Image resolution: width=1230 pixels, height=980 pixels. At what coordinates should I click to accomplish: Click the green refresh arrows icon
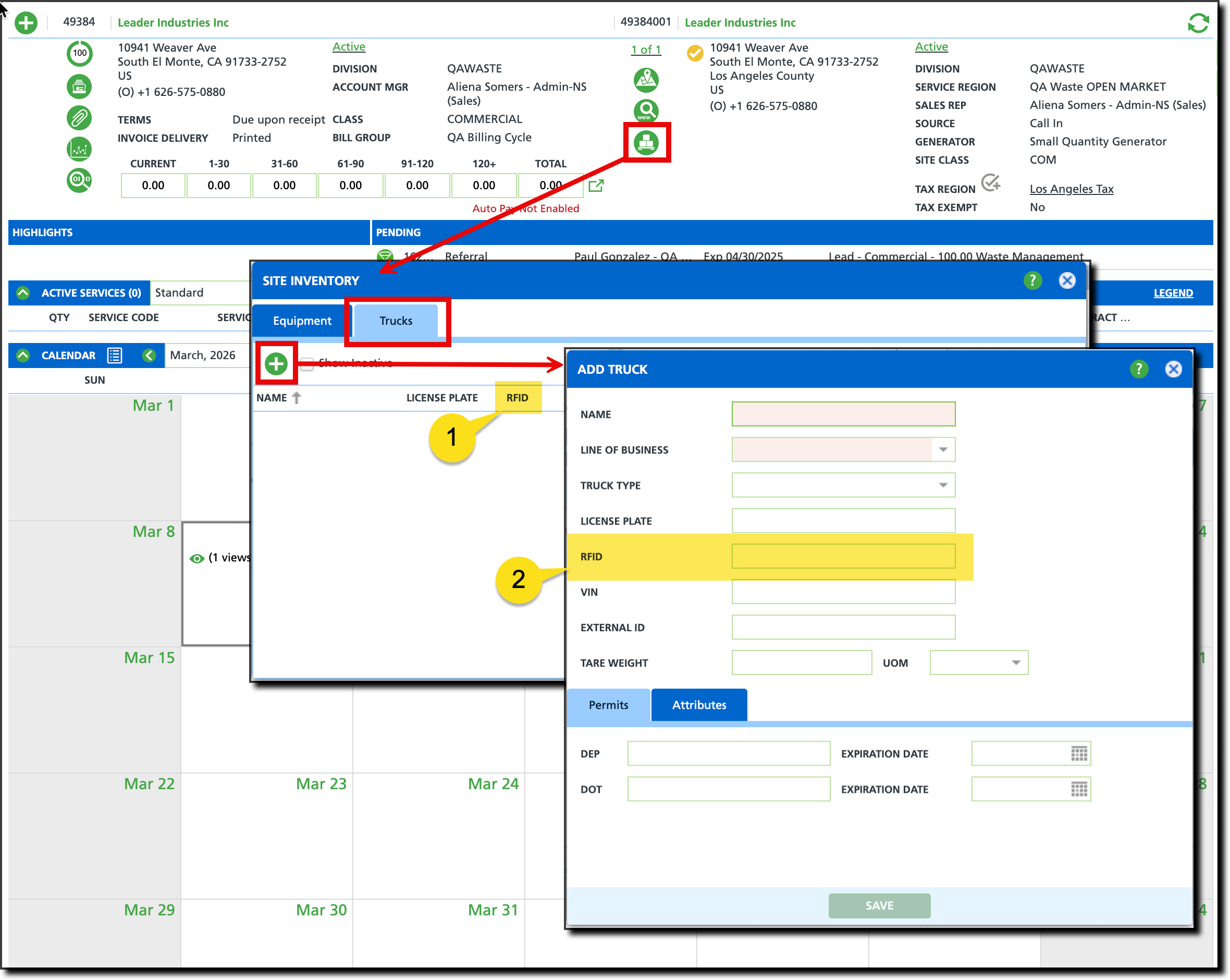[1198, 23]
